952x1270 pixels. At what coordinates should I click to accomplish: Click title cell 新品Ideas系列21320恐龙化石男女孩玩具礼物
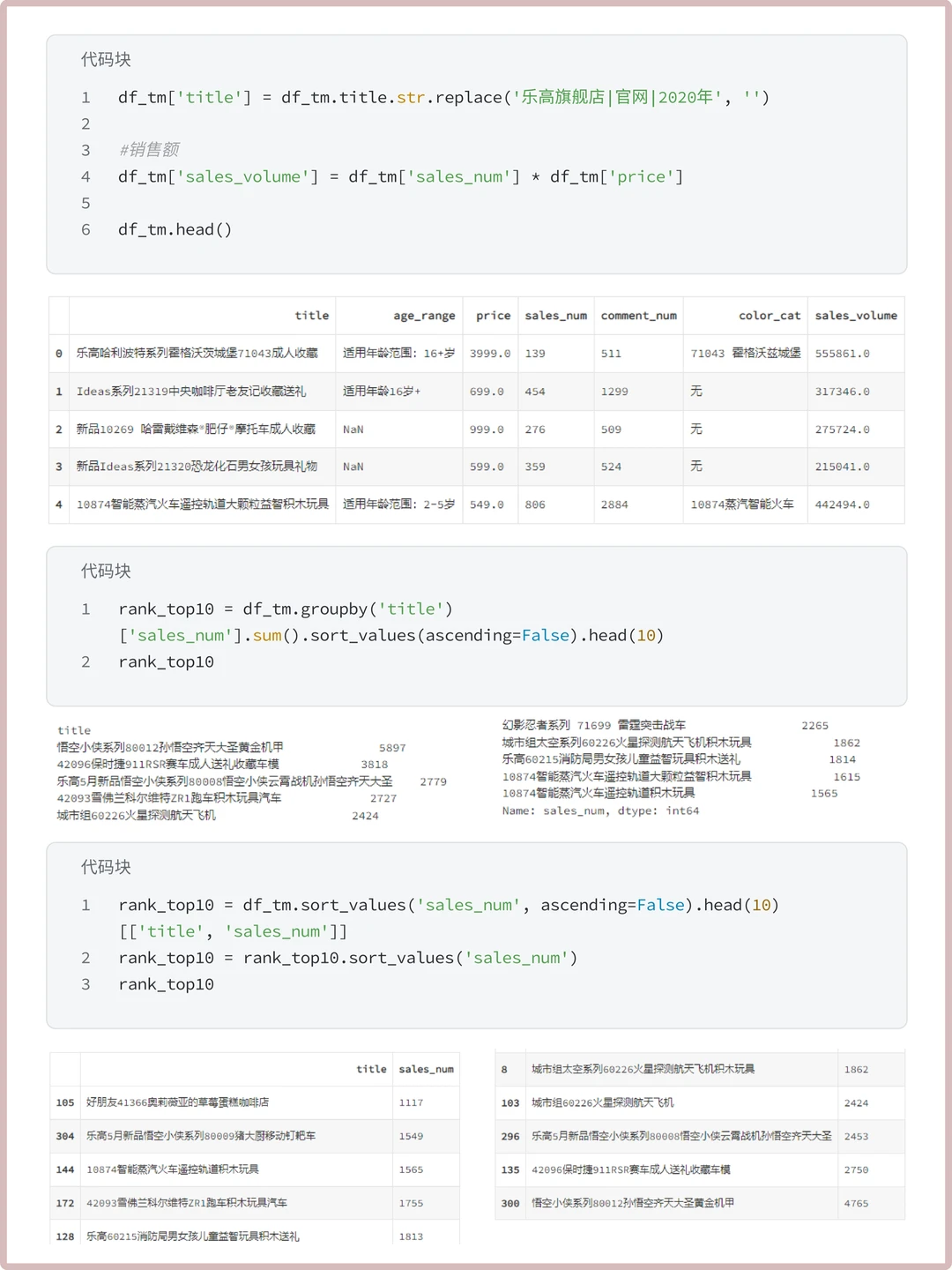click(x=197, y=466)
